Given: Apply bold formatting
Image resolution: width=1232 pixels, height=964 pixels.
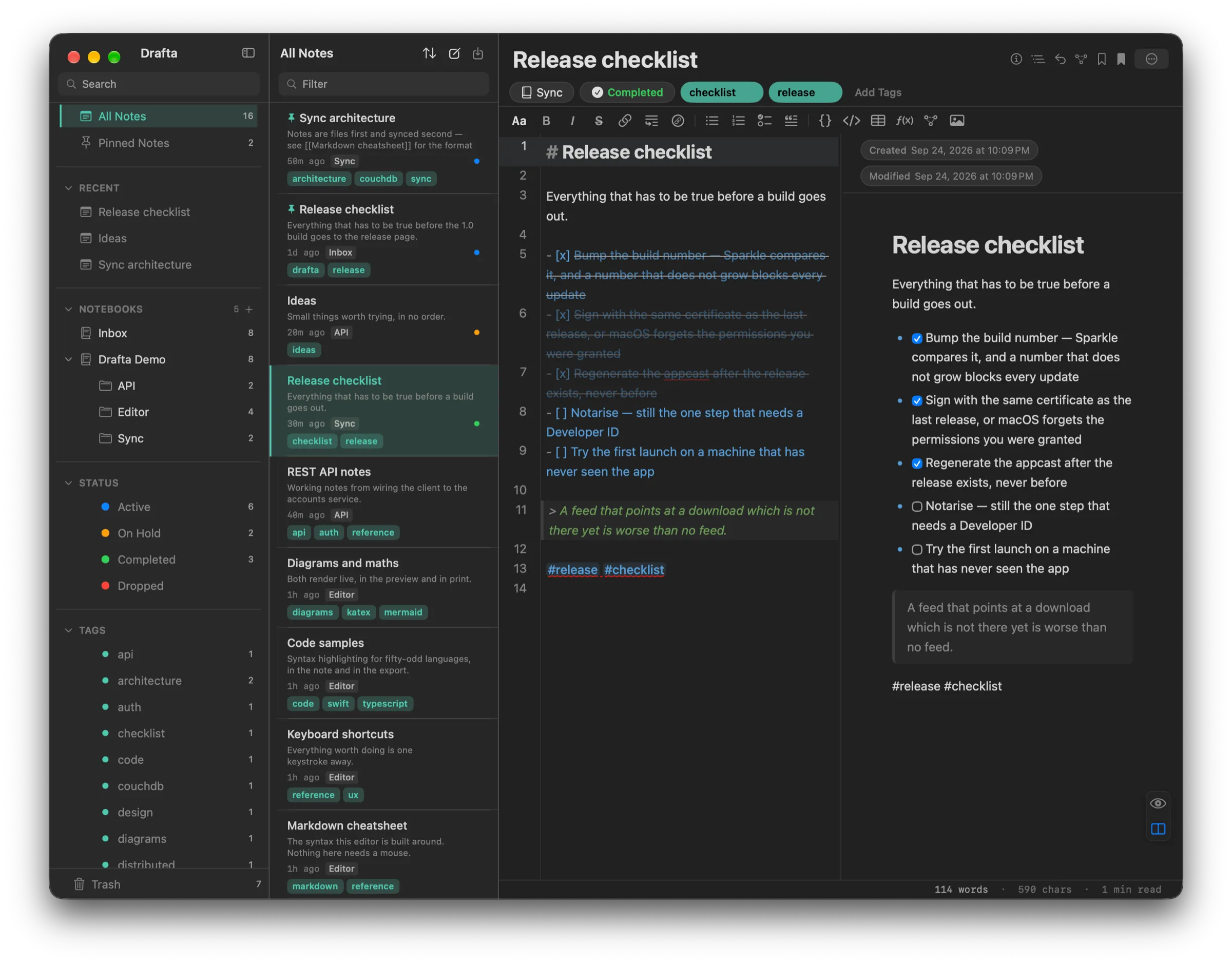Looking at the screenshot, I should click(546, 121).
